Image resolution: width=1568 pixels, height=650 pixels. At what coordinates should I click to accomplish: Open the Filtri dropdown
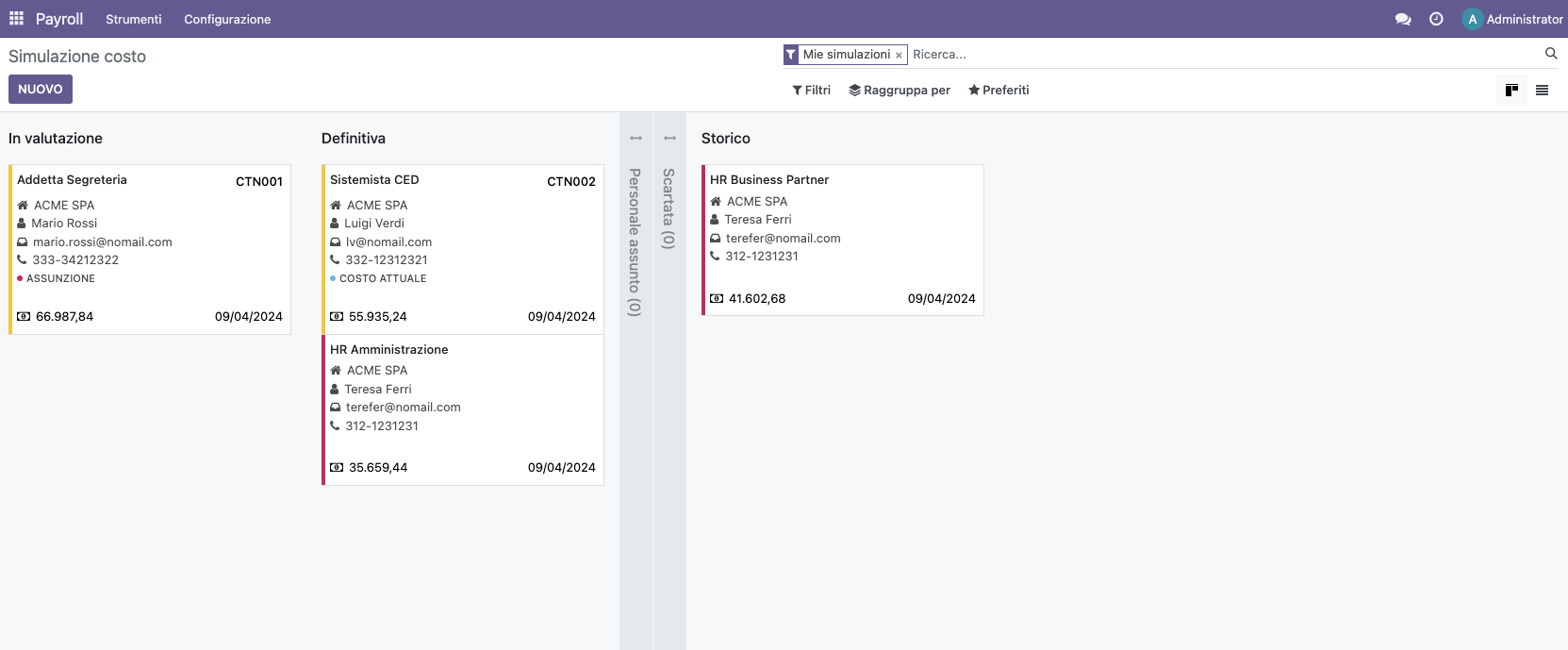(811, 91)
